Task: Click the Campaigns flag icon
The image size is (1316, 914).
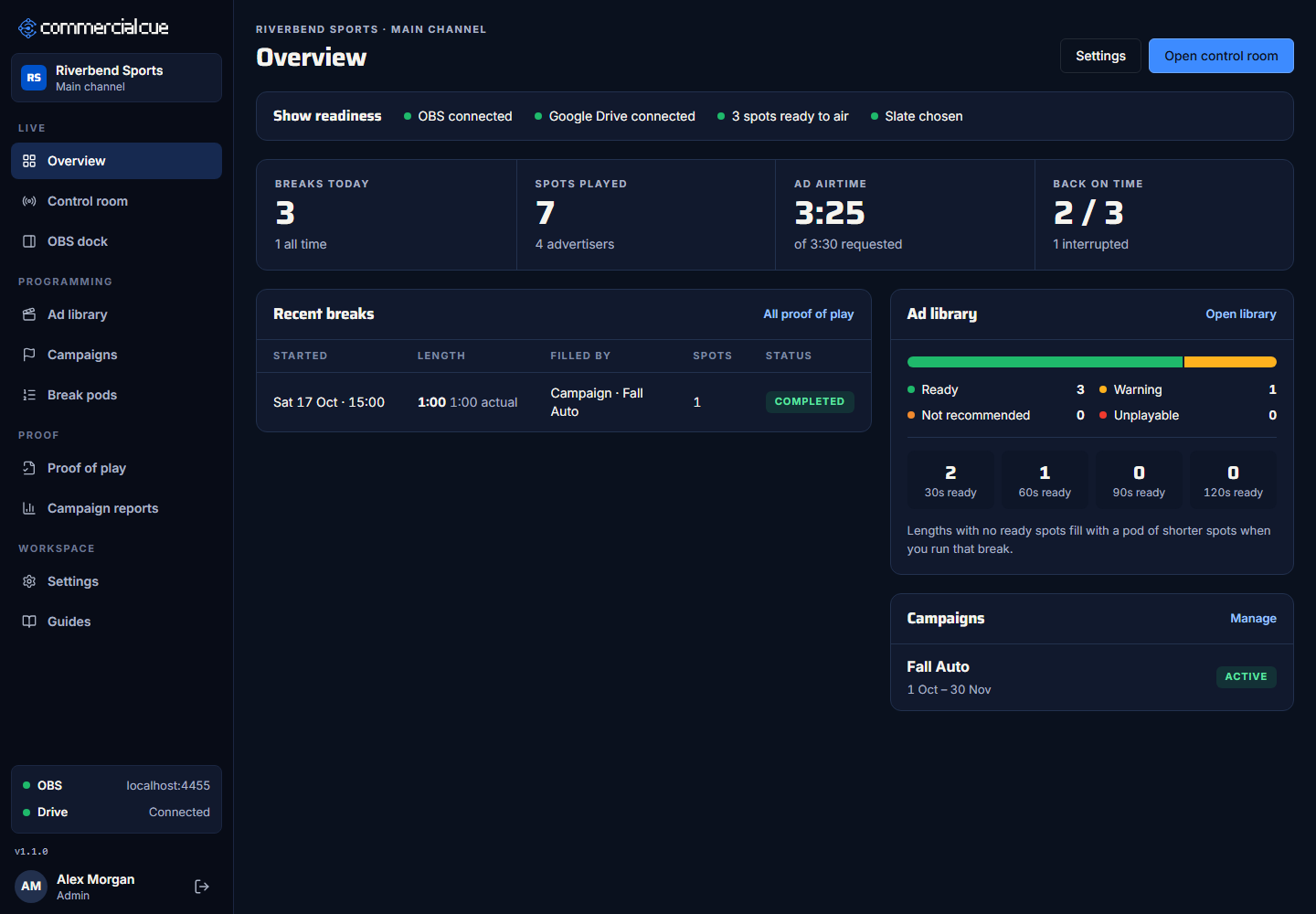Action: click(x=29, y=355)
